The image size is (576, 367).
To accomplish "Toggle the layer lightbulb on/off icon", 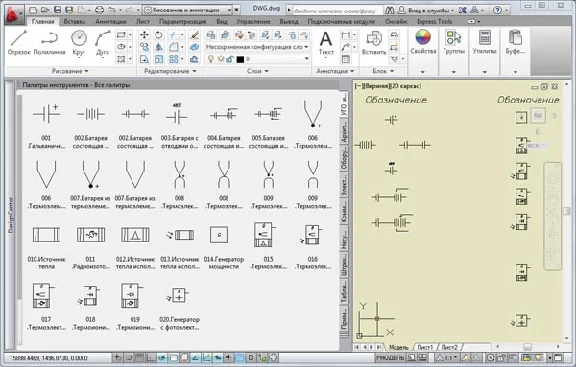I will point(210,59).
